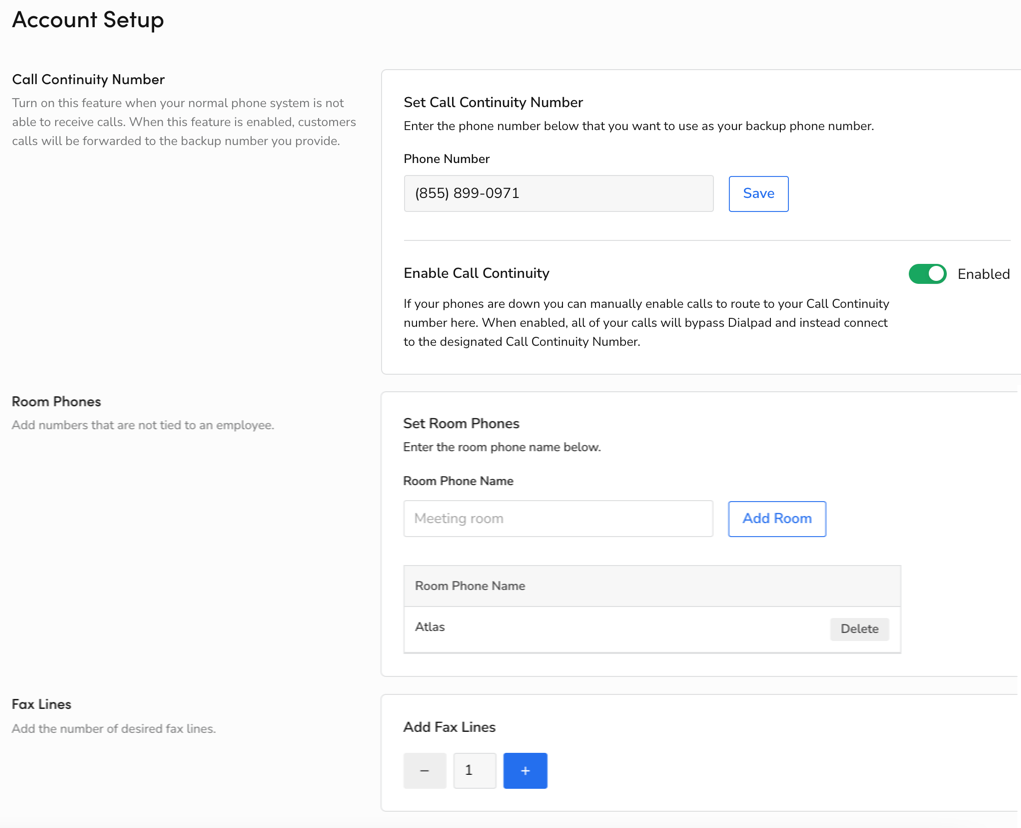
Task: Click the Add Fax Lines card title
Action: pyautogui.click(x=449, y=727)
